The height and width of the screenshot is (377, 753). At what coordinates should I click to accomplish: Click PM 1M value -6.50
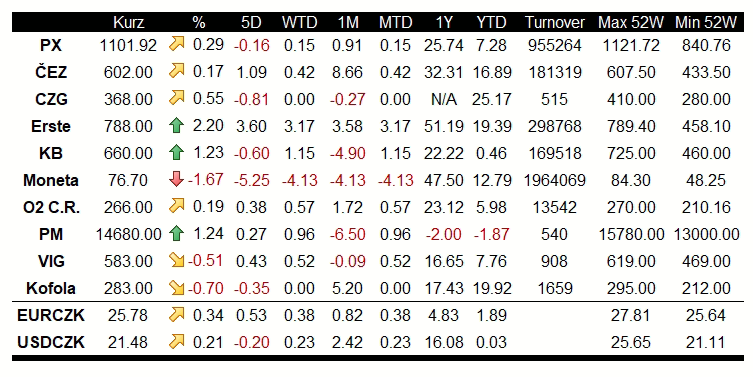pos(348,234)
